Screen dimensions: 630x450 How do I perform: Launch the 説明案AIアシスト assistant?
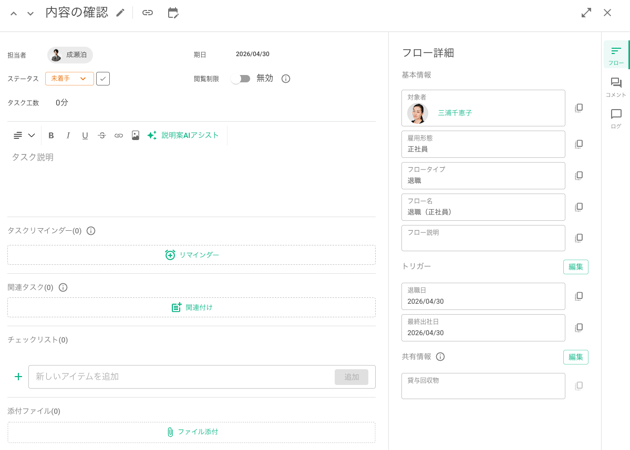(183, 135)
